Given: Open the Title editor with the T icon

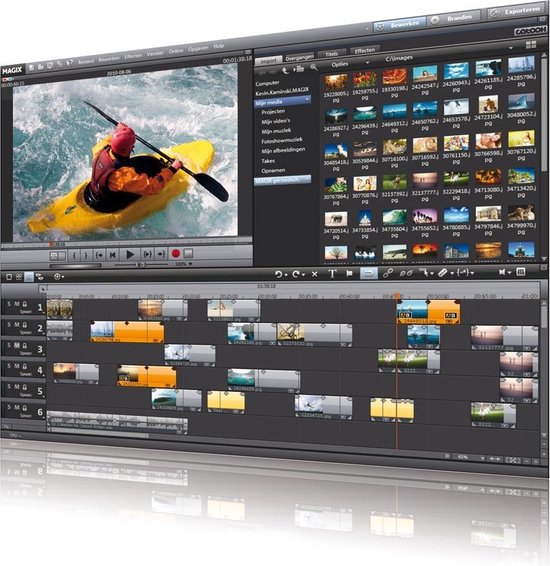Looking at the screenshot, I should (x=332, y=274).
